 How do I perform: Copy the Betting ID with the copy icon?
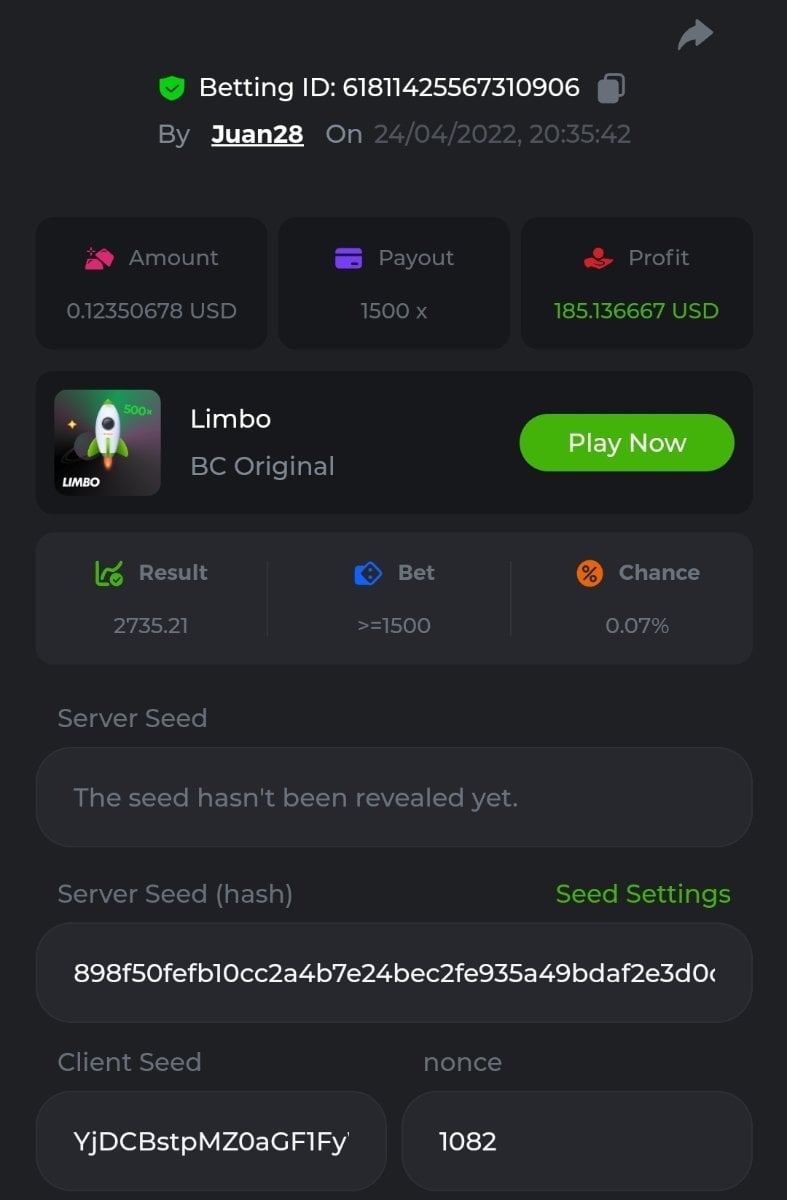point(611,88)
